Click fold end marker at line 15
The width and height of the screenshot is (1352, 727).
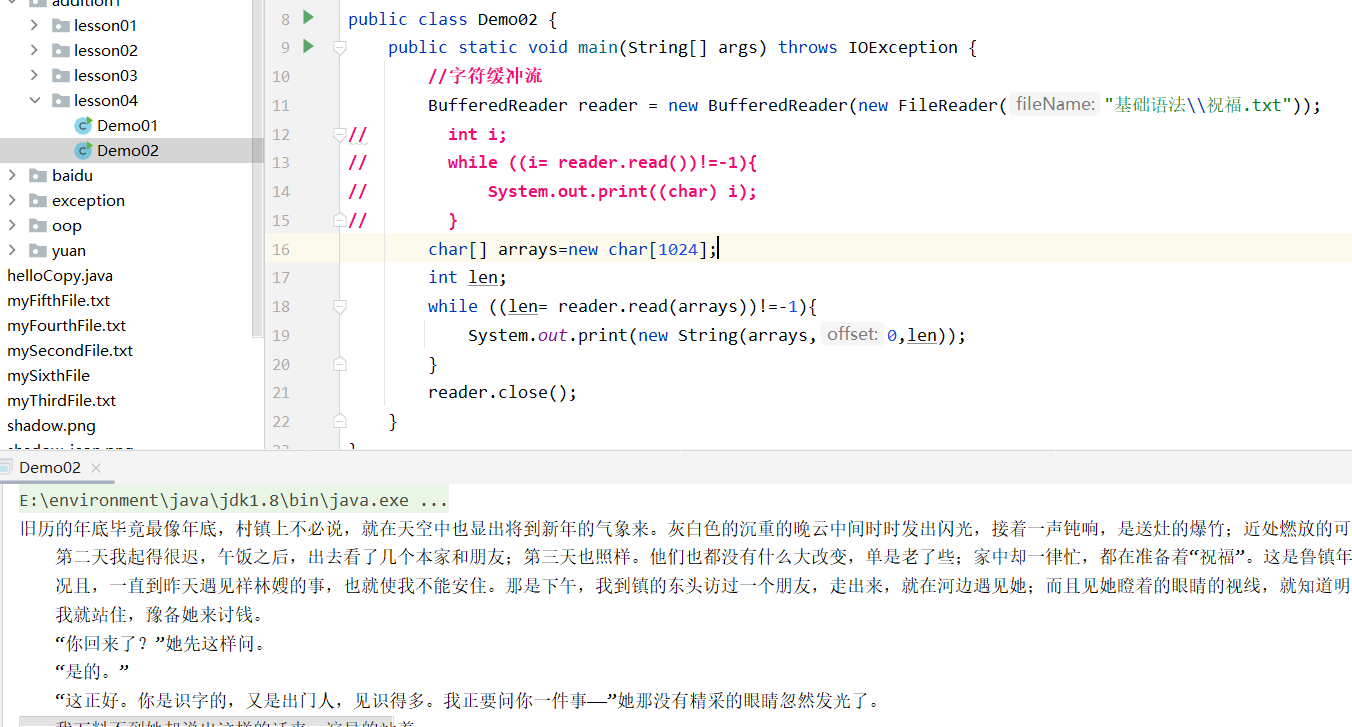coord(340,220)
